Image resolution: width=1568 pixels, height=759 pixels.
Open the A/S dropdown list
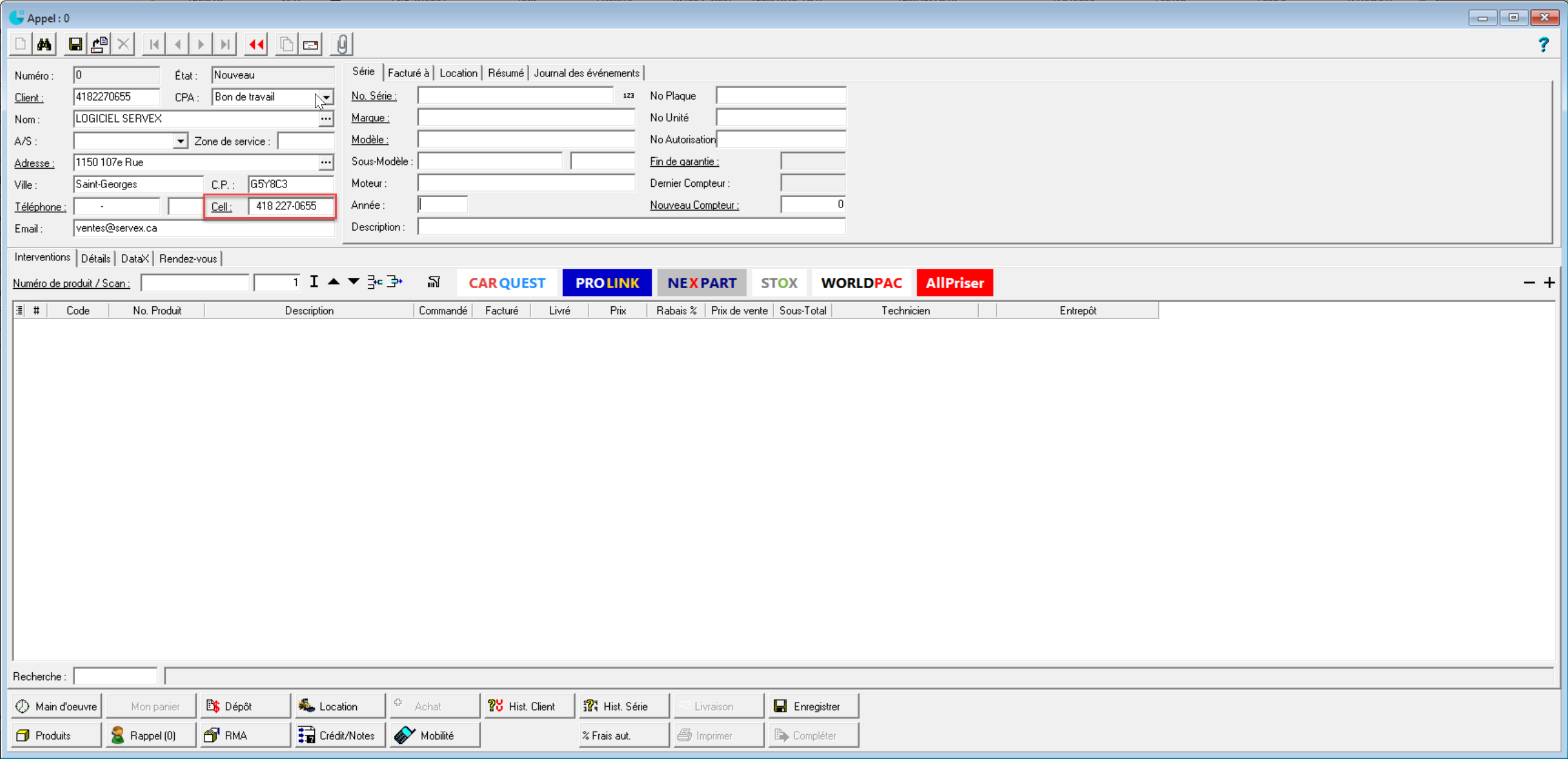pos(180,141)
